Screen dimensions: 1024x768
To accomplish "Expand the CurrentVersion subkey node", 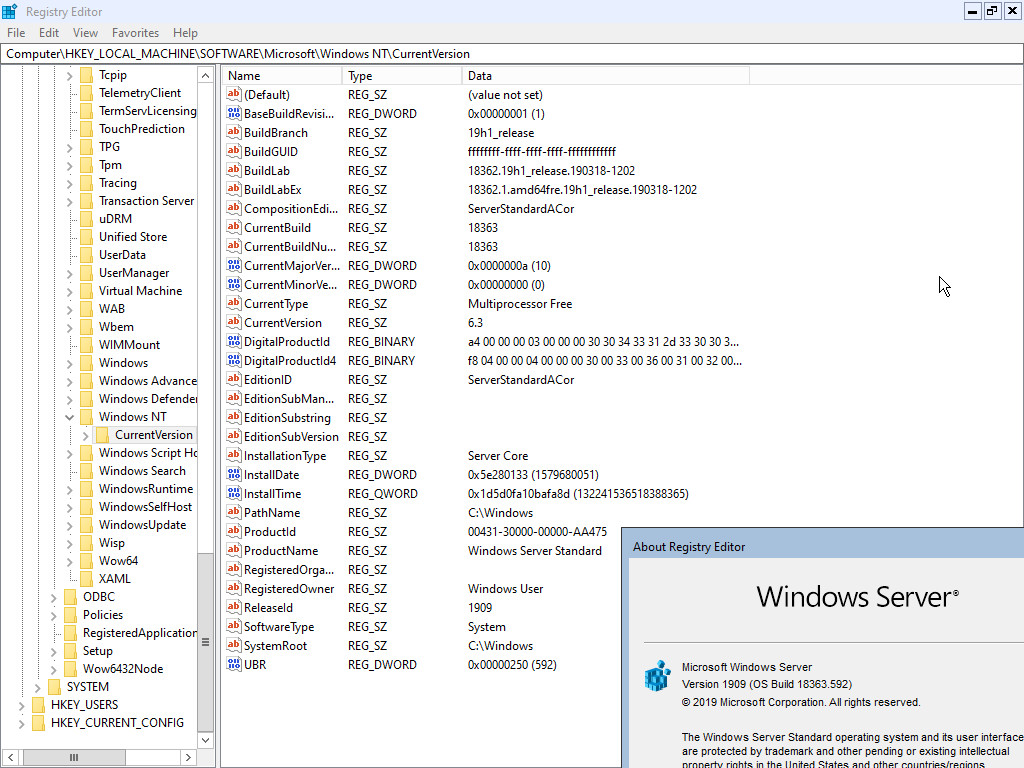I will click(86, 435).
